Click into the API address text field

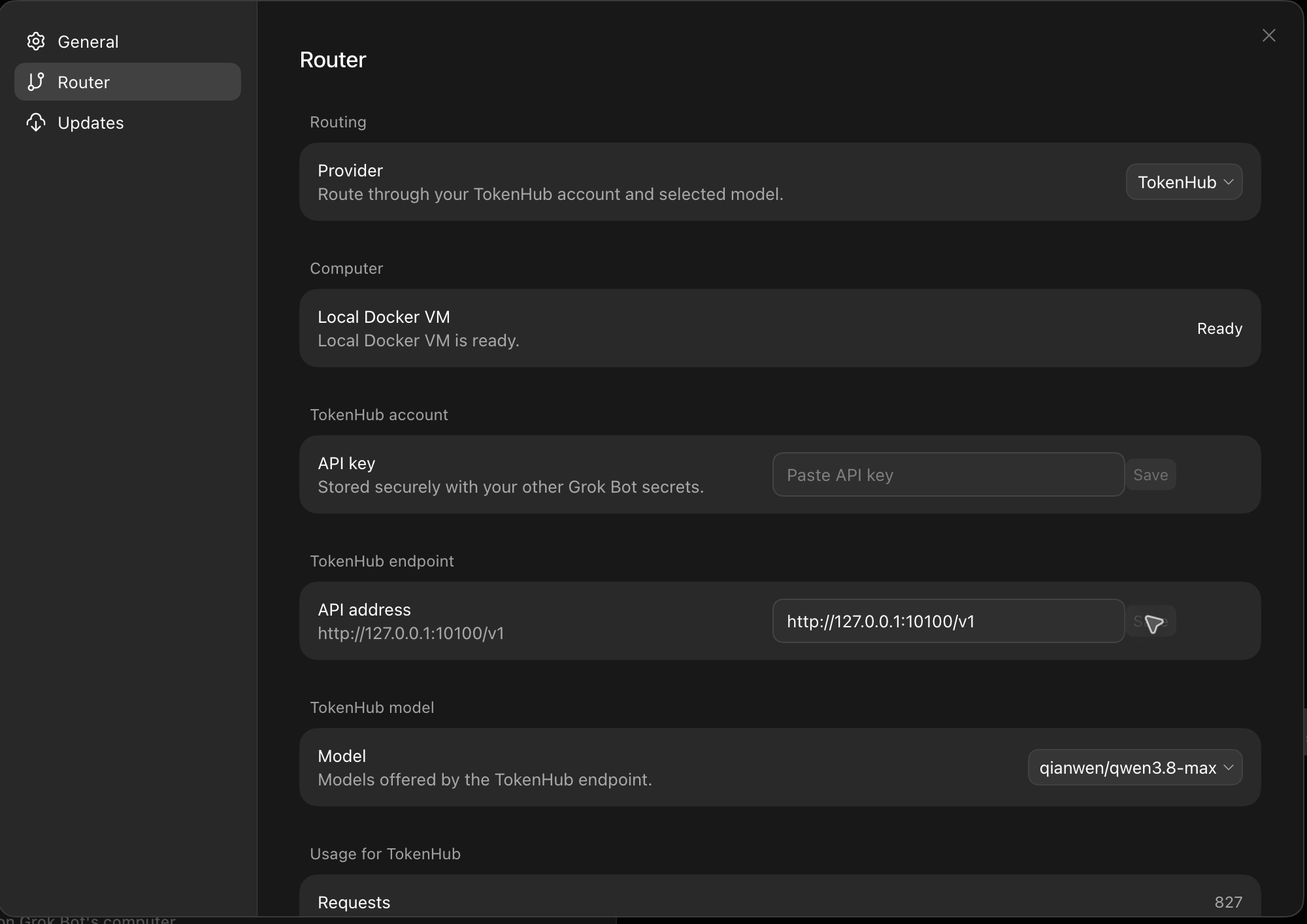pyautogui.click(x=948, y=621)
